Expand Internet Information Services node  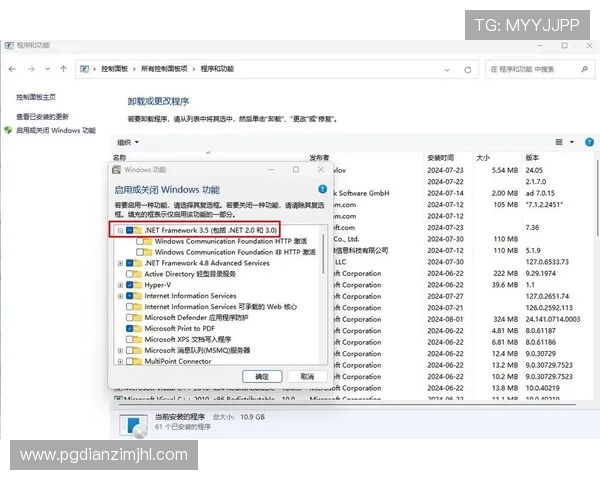(120, 296)
